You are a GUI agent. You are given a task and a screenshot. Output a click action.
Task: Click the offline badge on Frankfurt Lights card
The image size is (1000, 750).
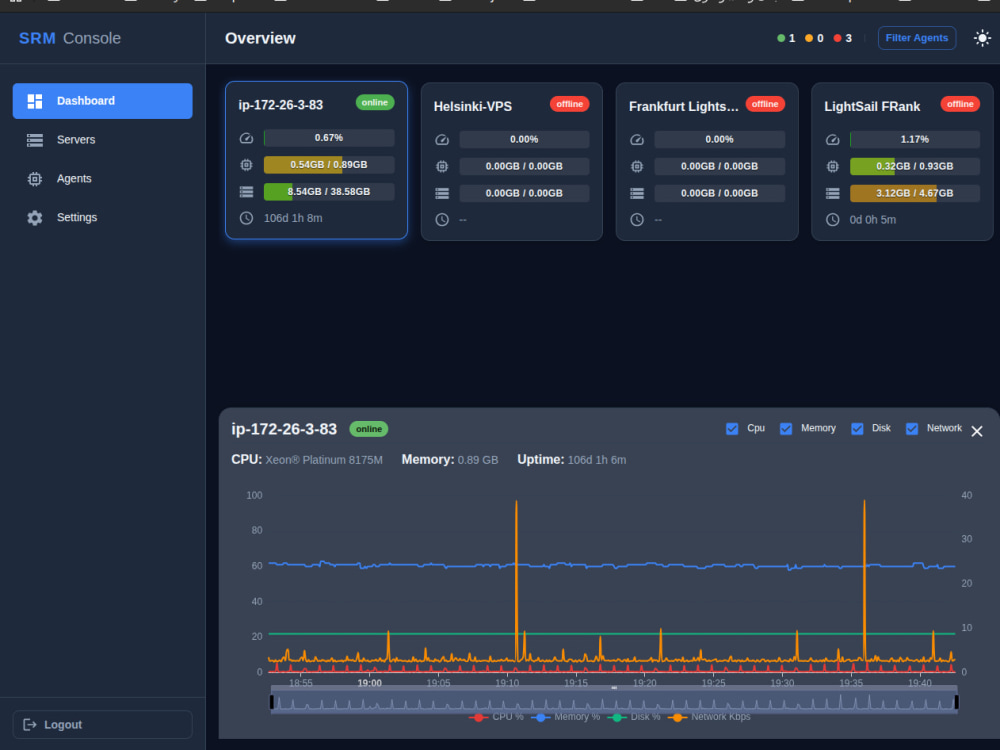tap(765, 104)
